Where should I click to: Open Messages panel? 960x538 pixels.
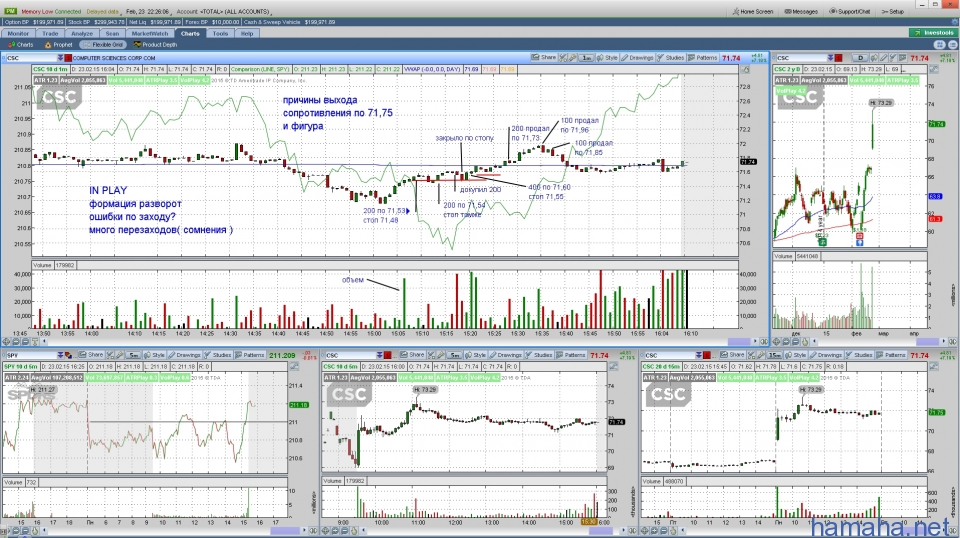coord(801,12)
